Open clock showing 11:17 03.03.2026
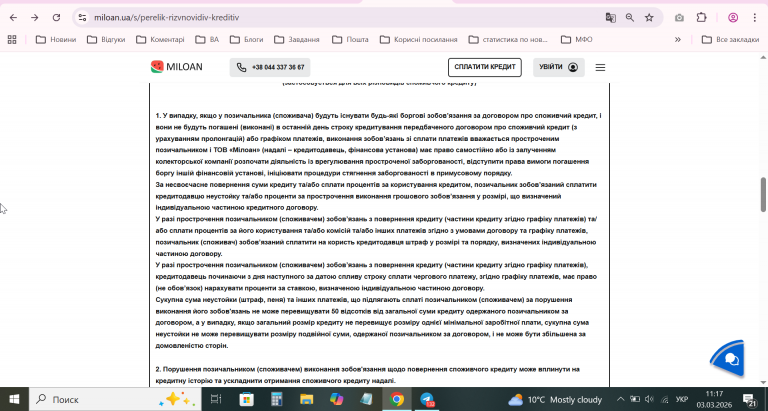Image resolution: width=768 pixels, height=411 pixels. pyautogui.click(x=714, y=399)
